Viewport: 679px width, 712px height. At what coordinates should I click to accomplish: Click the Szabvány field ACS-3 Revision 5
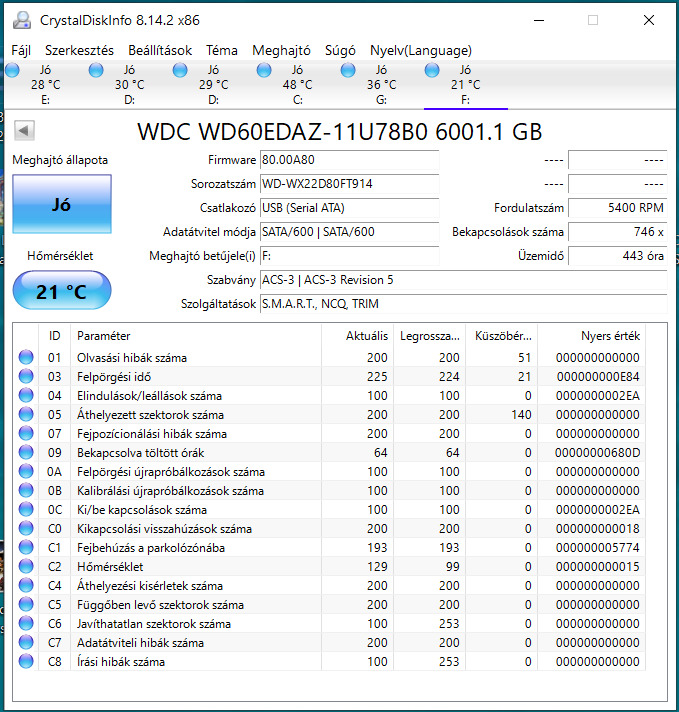tap(464, 280)
